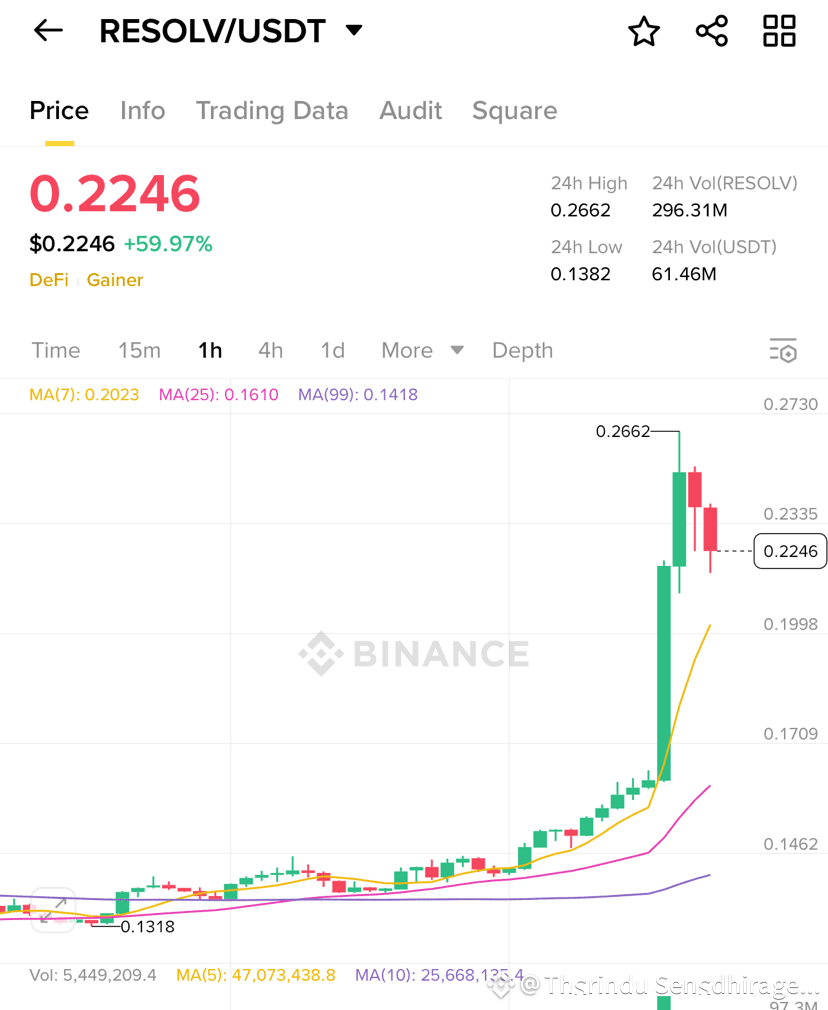
Task: Switch to the Price tab
Action: [x=59, y=111]
